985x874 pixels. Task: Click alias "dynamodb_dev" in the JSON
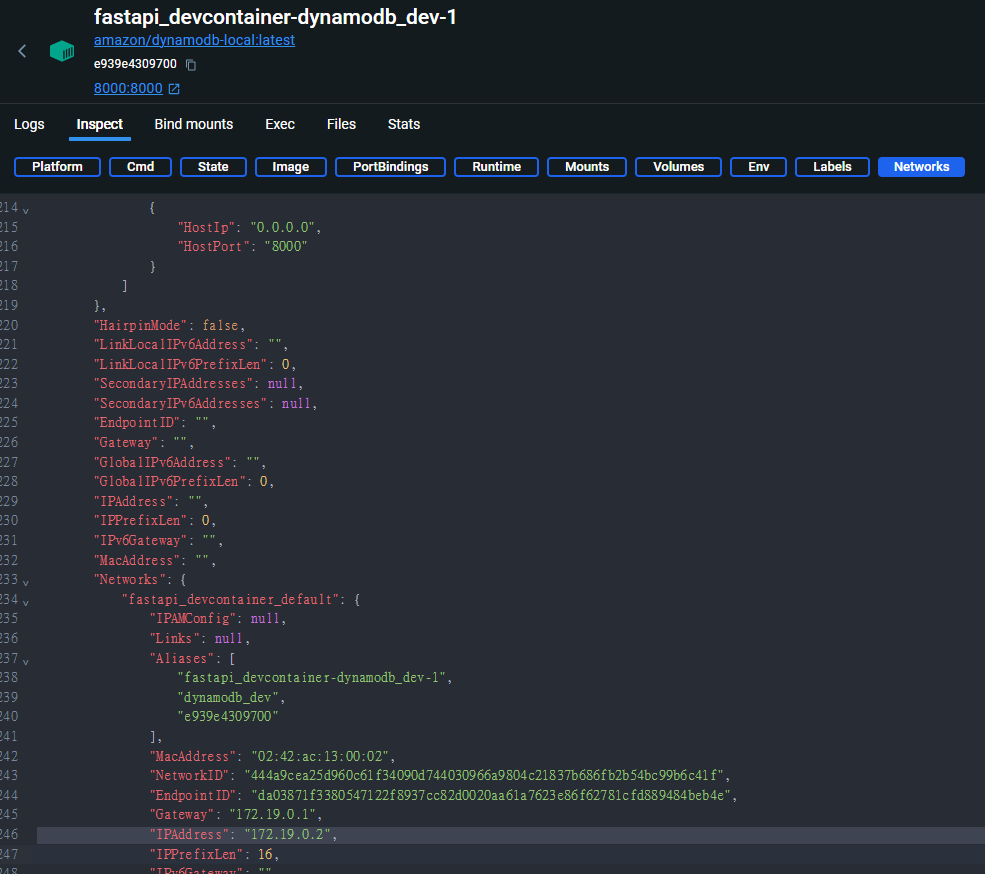pos(227,698)
